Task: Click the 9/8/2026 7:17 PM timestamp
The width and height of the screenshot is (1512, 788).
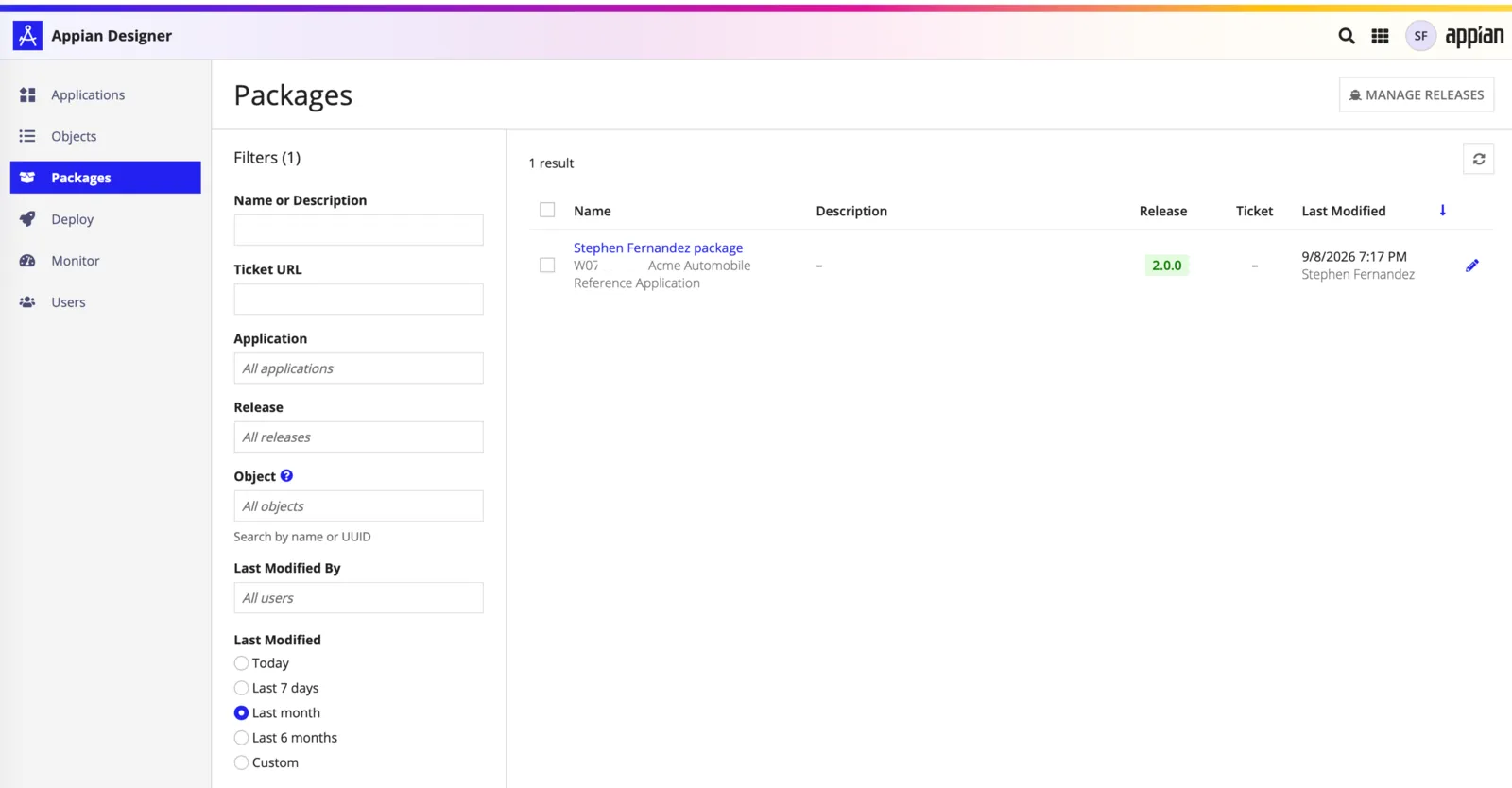Action: coord(1354,257)
